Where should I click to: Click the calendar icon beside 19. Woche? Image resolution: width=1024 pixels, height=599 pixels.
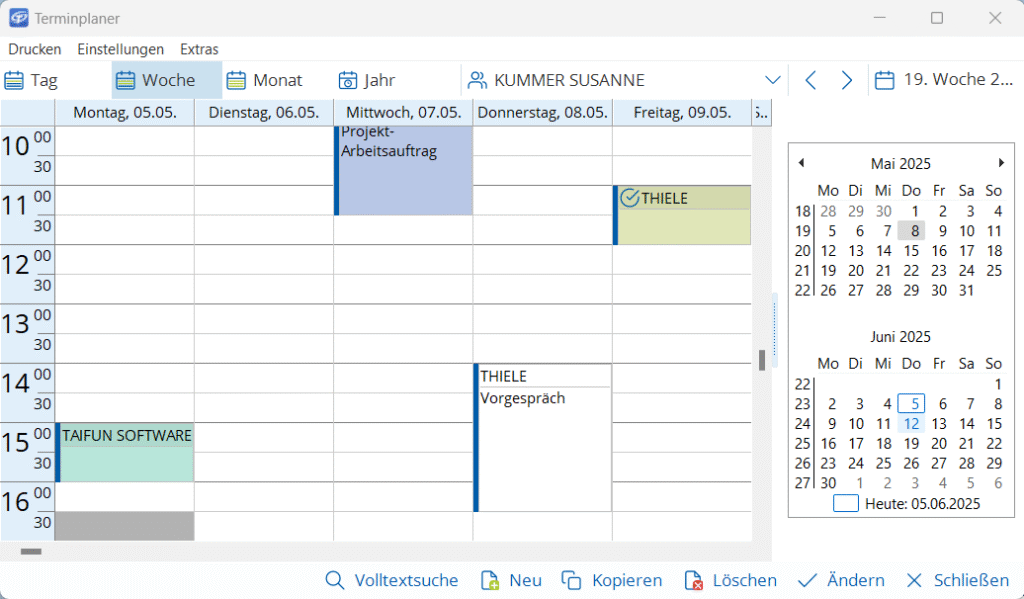[884, 80]
